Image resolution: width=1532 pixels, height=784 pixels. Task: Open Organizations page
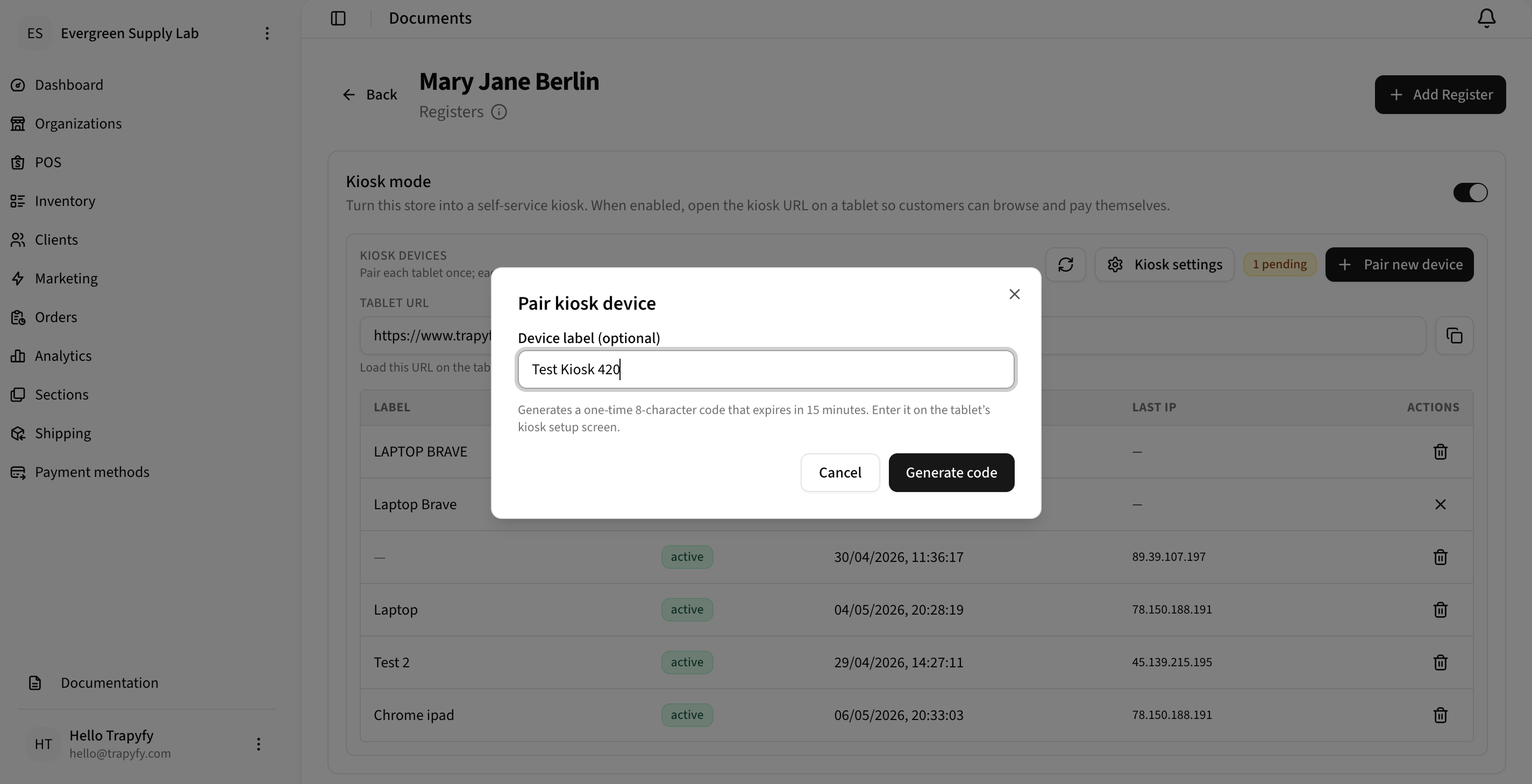78,124
